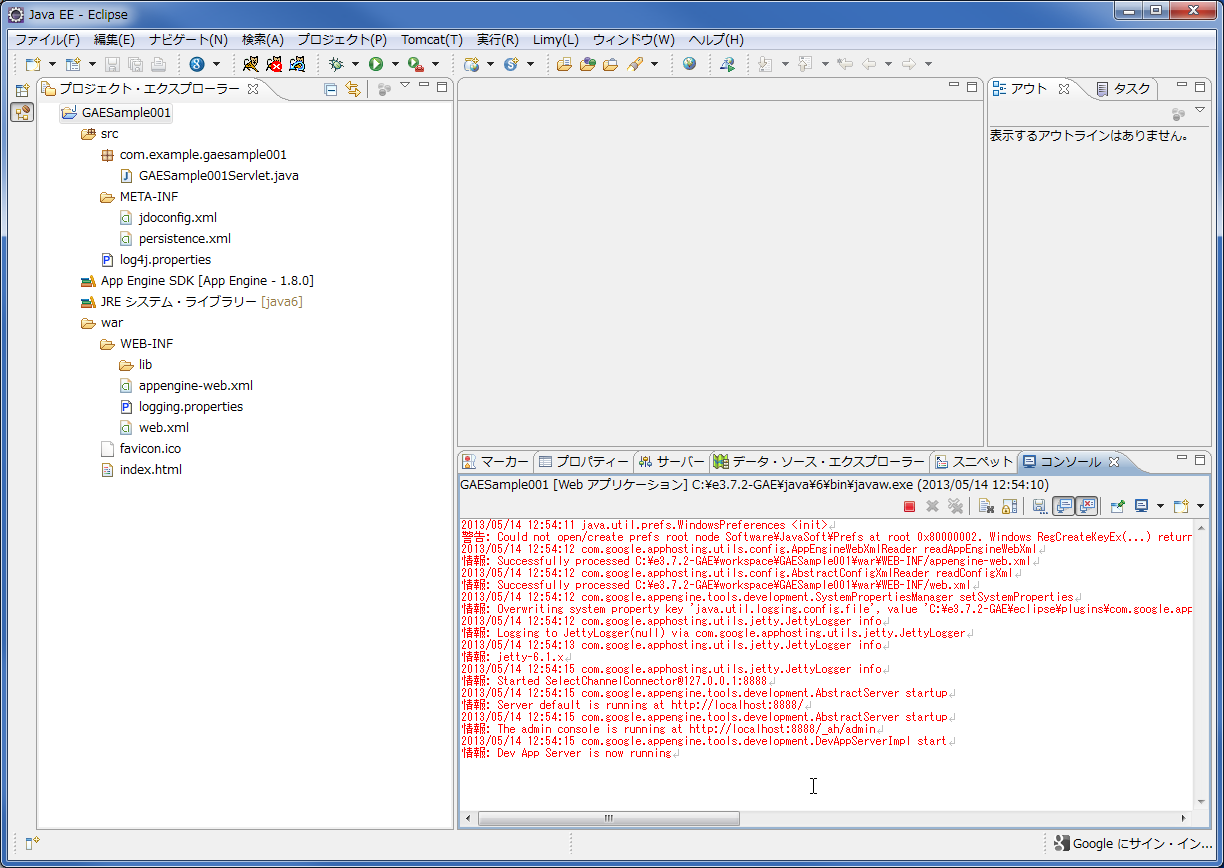Click Google にサイン・イン status bar button

point(1133,843)
